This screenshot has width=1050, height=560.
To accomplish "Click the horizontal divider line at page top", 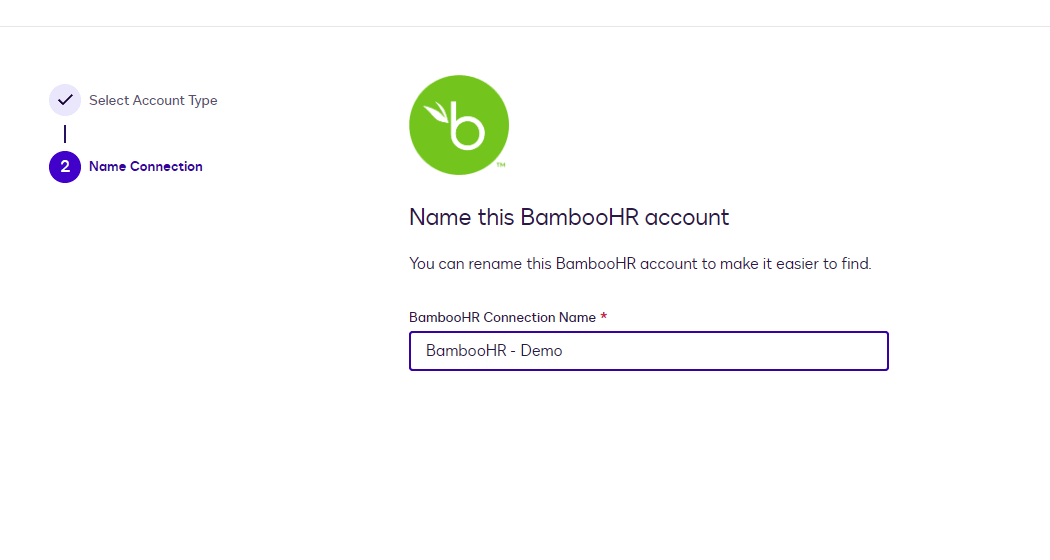I will [x=525, y=26].
